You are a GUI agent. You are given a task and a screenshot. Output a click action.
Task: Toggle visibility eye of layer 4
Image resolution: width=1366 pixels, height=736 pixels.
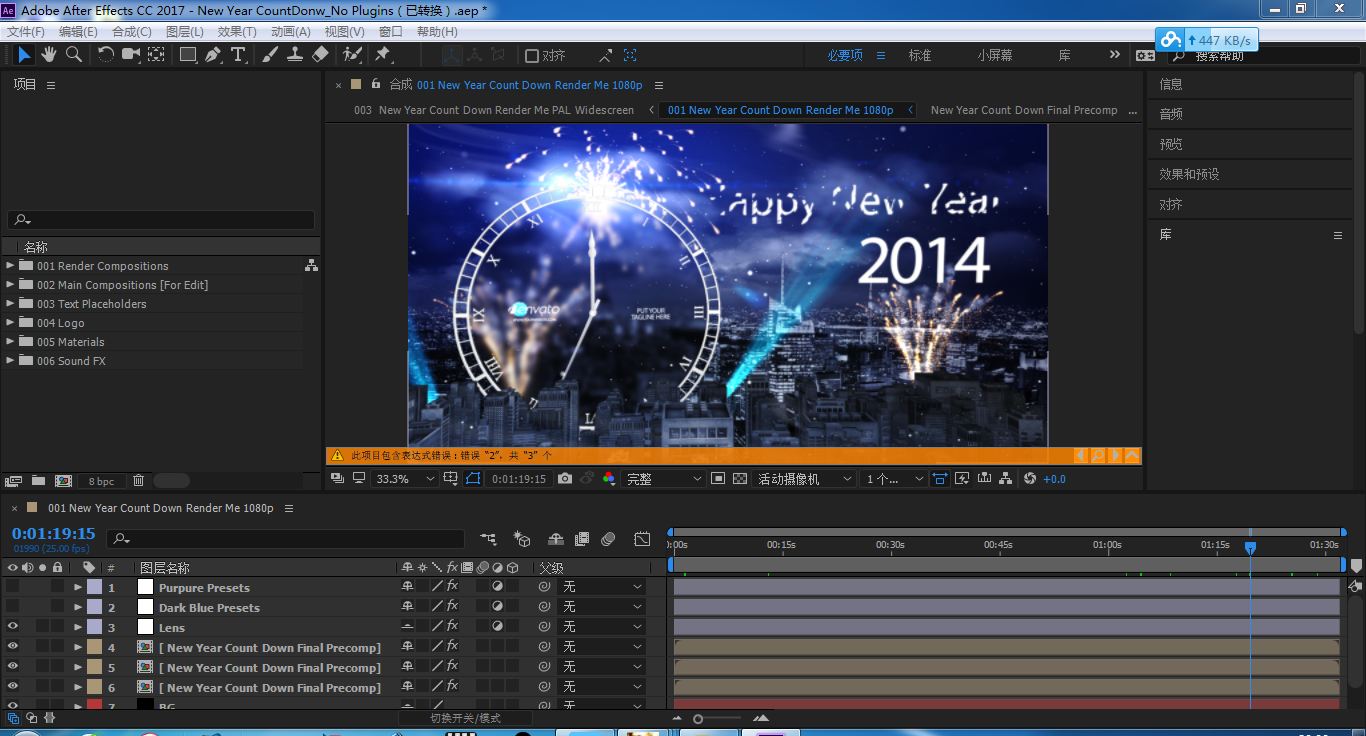[13, 647]
